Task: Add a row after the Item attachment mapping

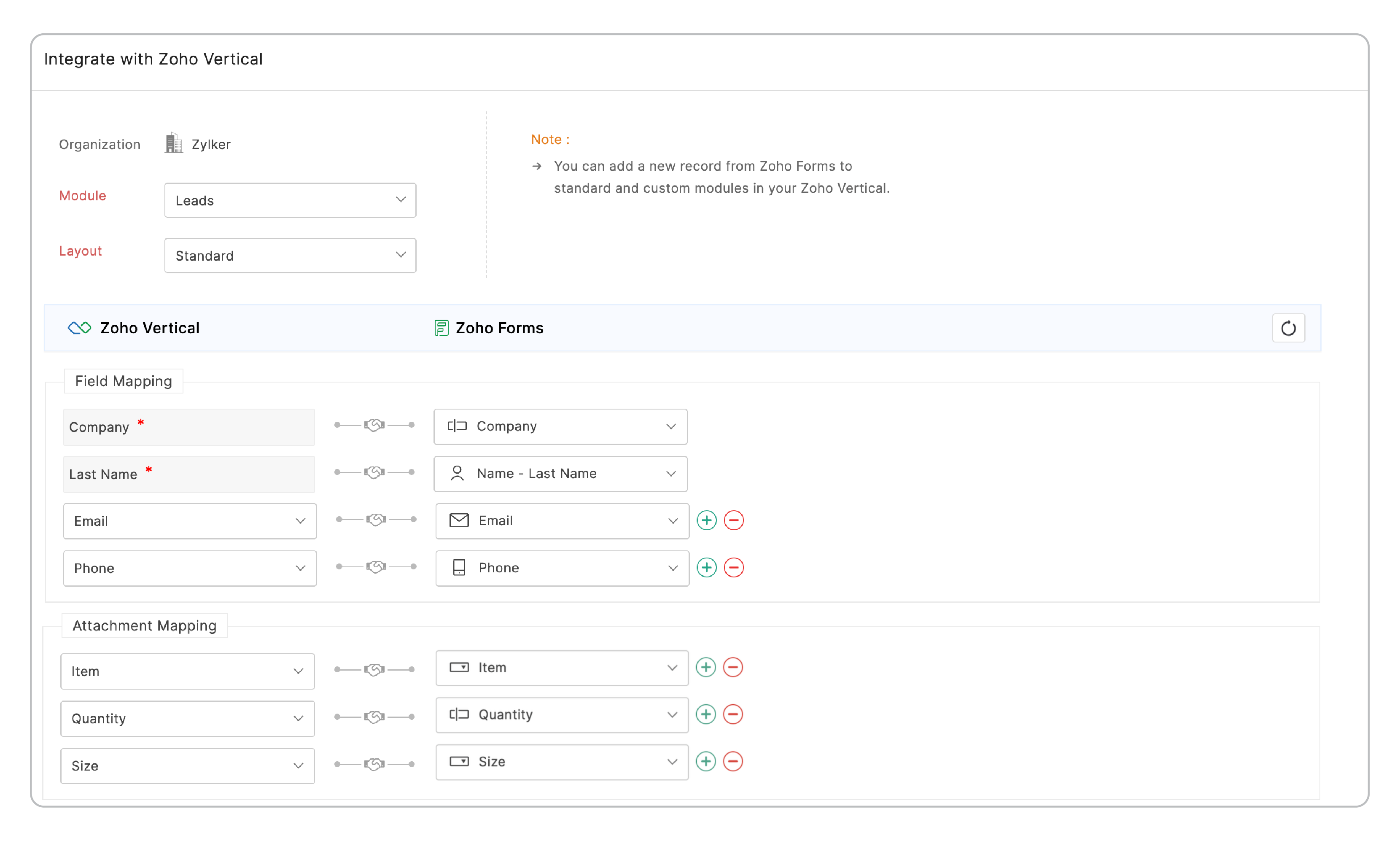Action: pos(705,667)
